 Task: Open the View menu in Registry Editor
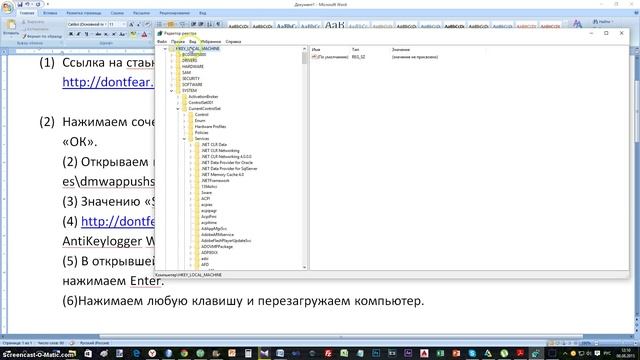[x=193, y=42]
